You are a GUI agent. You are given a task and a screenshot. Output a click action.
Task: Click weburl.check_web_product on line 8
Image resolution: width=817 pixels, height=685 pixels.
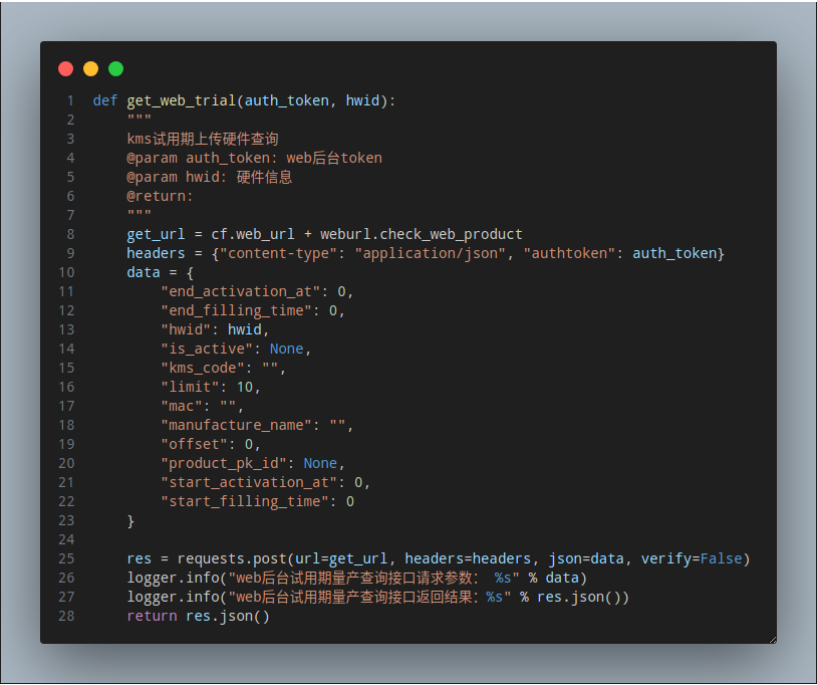tap(421, 234)
